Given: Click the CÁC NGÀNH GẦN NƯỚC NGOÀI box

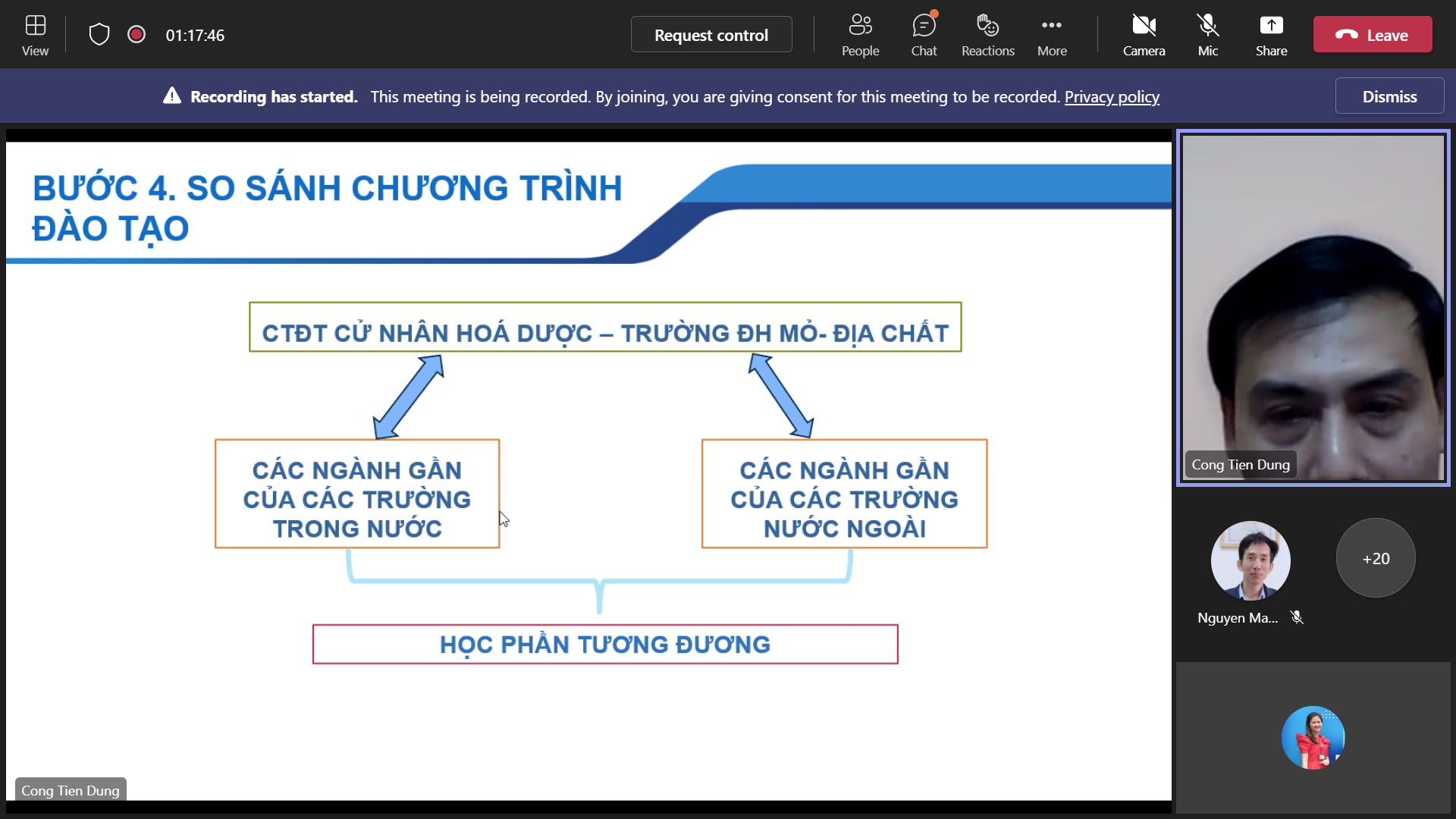Looking at the screenshot, I should 844,494.
